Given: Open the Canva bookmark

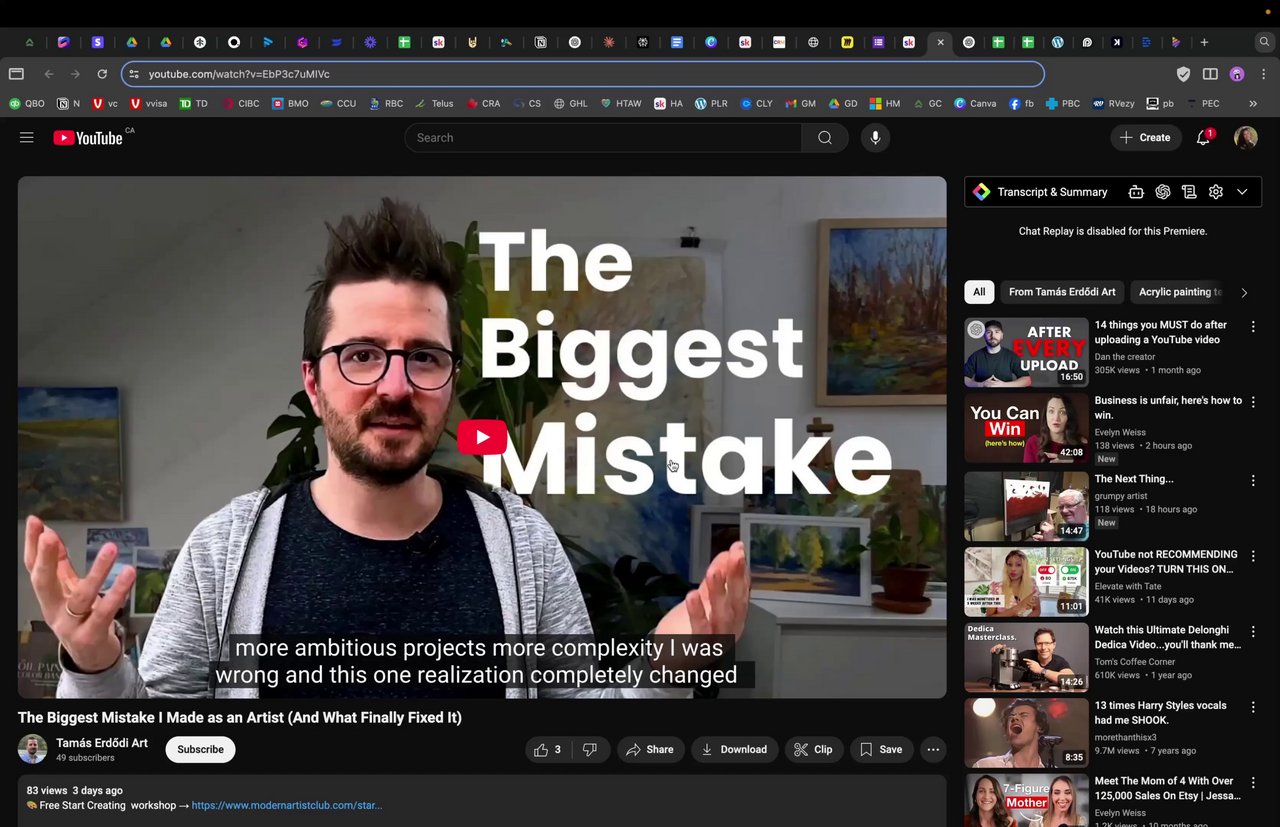Looking at the screenshot, I should (x=975, y=103).
